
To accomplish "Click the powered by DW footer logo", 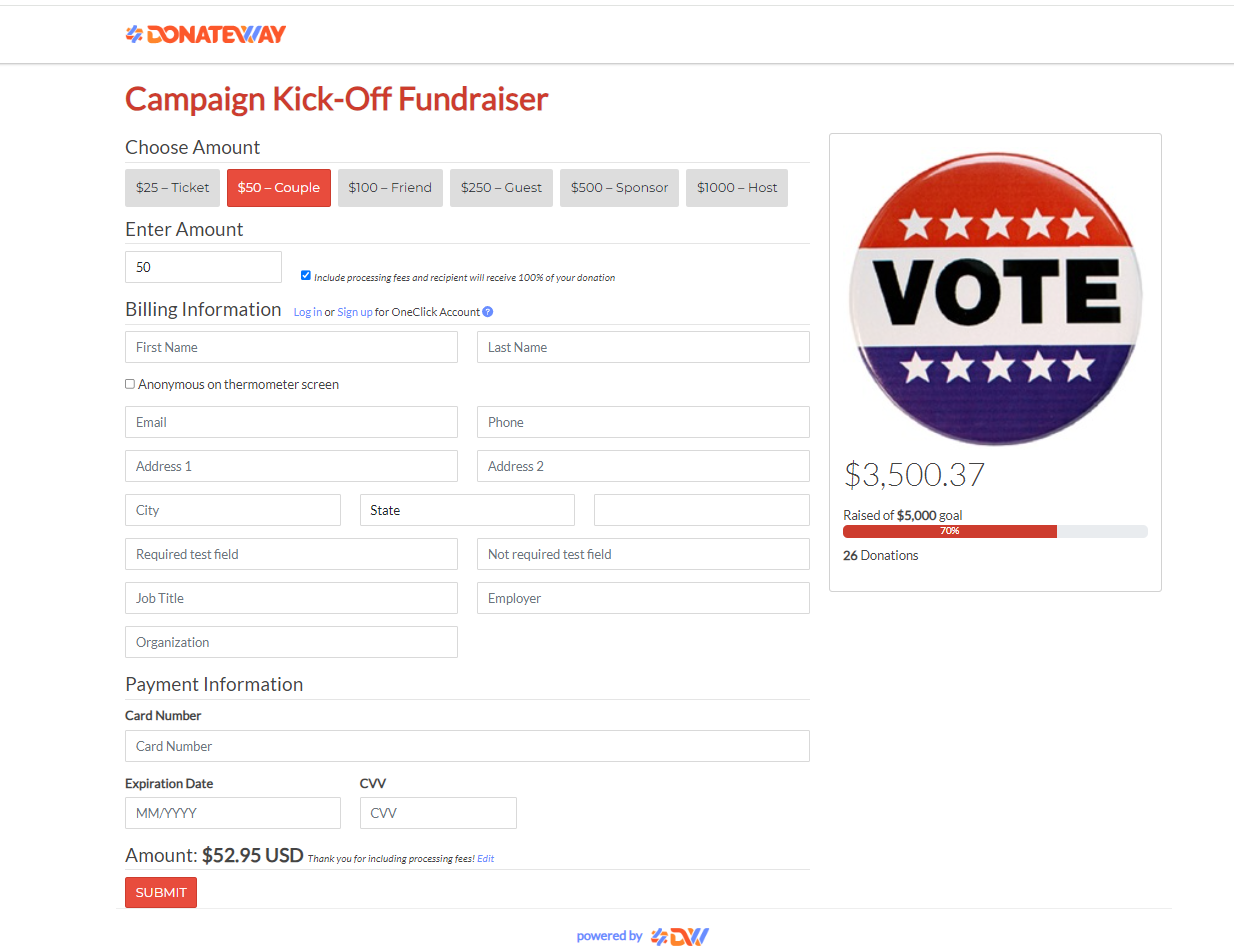I will (679, 936).
